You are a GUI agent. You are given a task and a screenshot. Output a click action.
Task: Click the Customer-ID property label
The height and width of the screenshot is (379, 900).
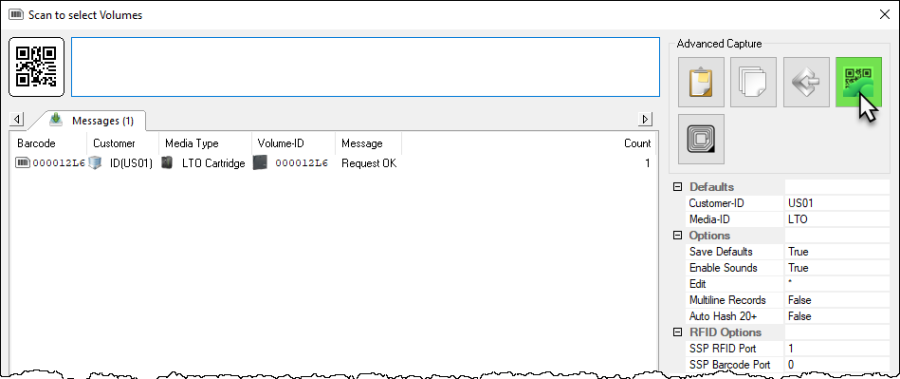click(x=716, y=203)
